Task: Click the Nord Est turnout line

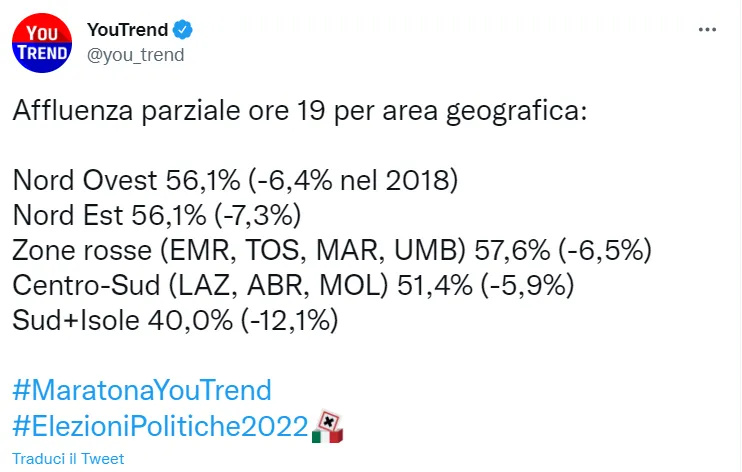Action: (156, 216)
